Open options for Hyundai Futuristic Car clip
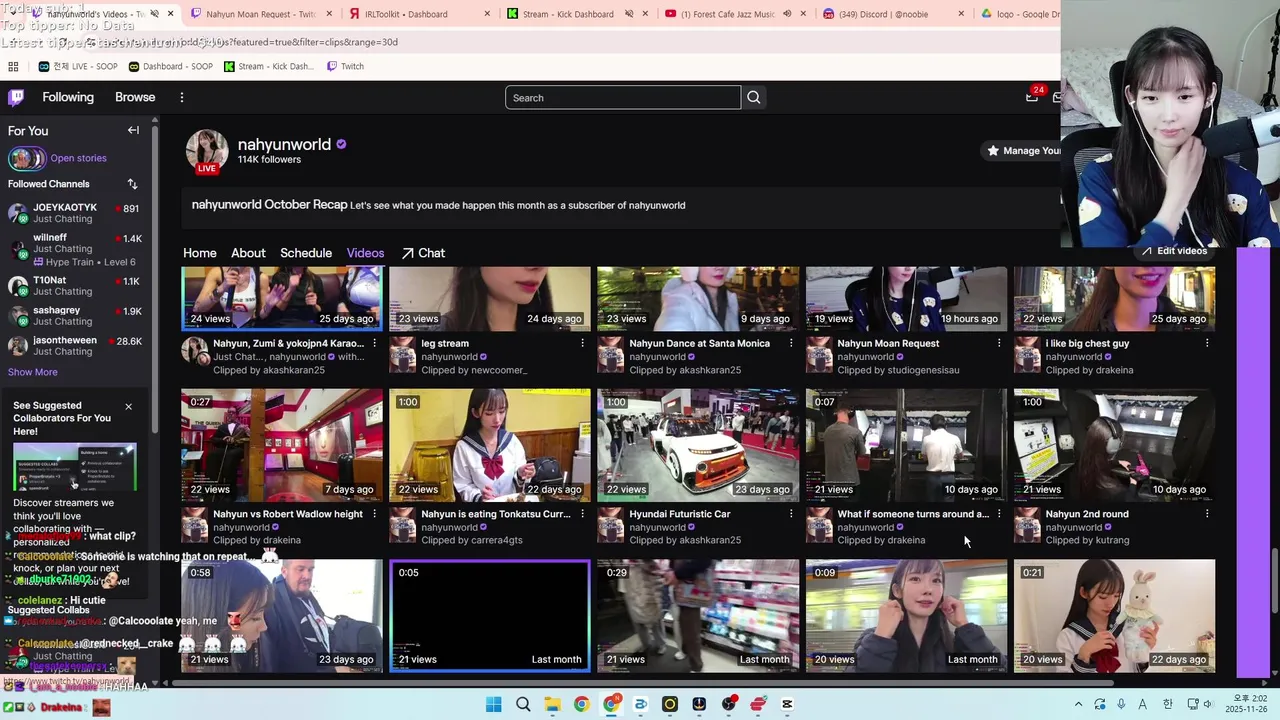Viewport: 1280px width, 720px height. point(790,514)
